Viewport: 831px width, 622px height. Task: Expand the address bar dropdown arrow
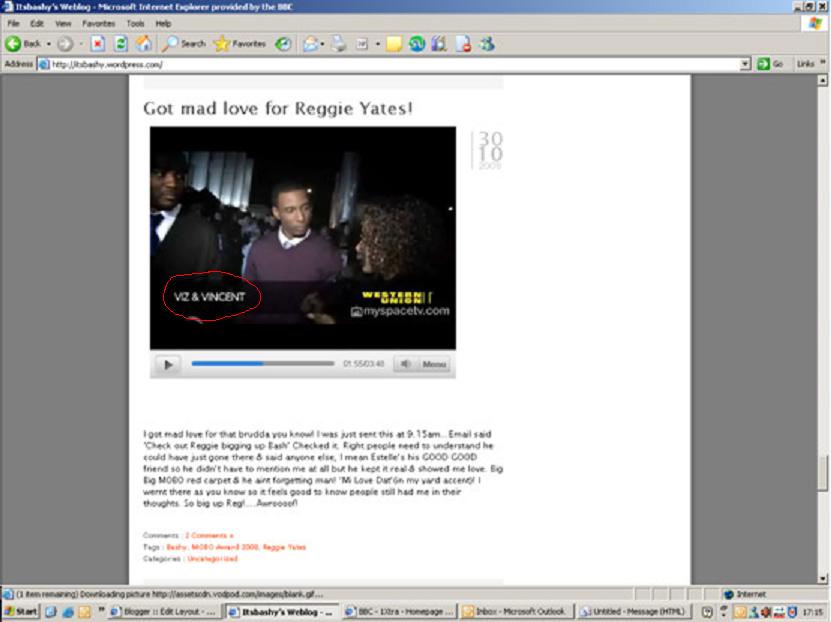(745, 64)
